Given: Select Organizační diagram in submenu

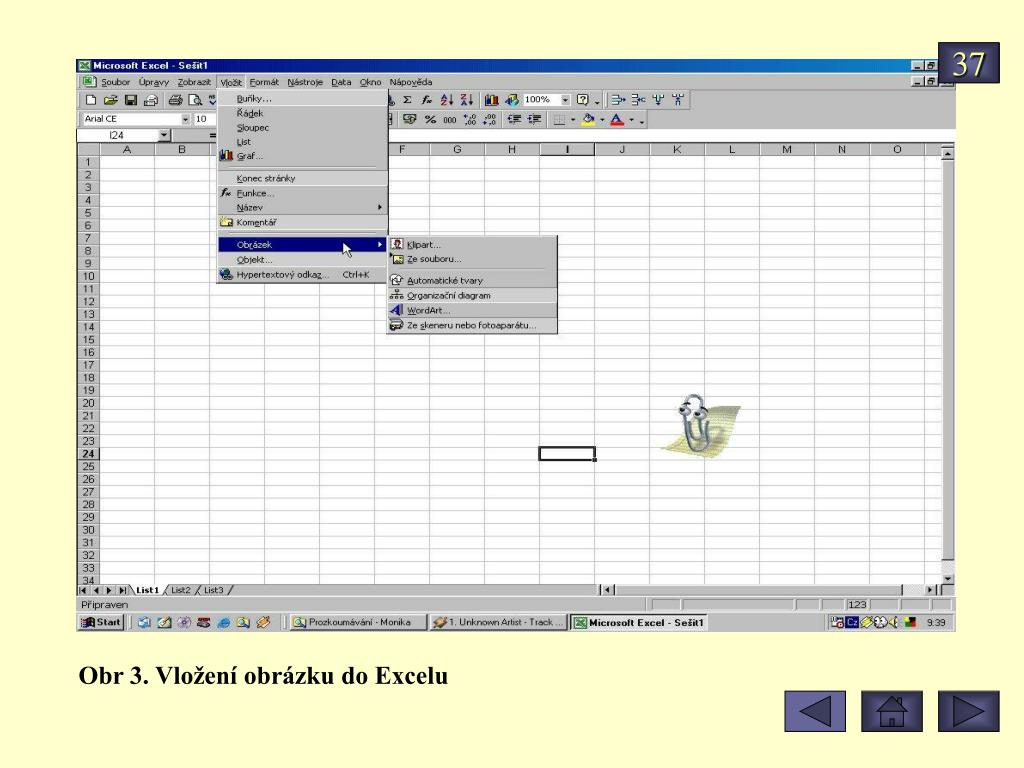Looking at the screenshot, I should [472, 296].
